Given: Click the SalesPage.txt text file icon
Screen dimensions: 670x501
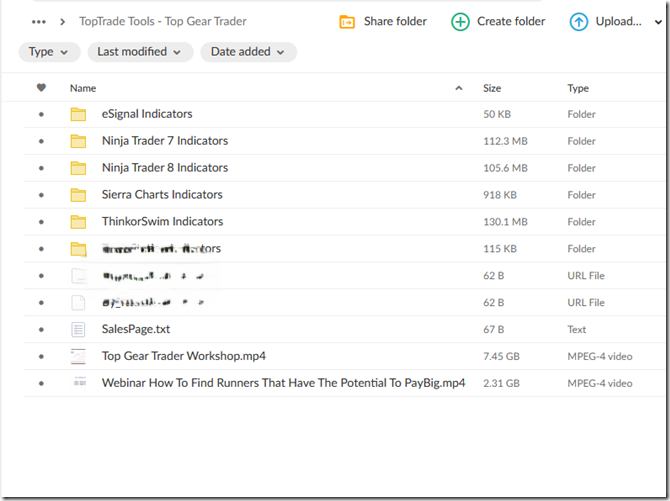Looking at the screenshot, I should coord(79,329).
